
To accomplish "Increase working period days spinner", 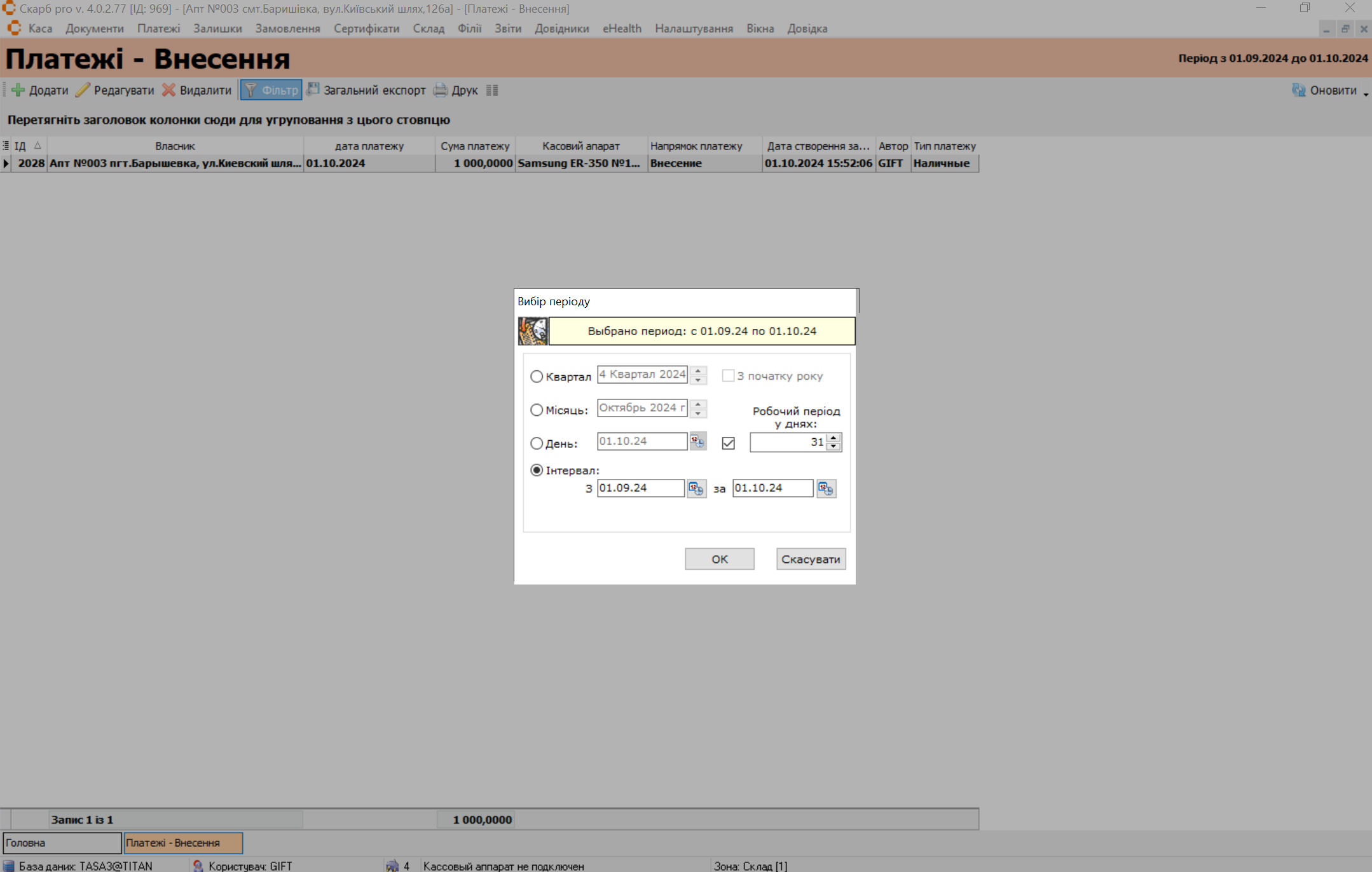I will point(833,438).
